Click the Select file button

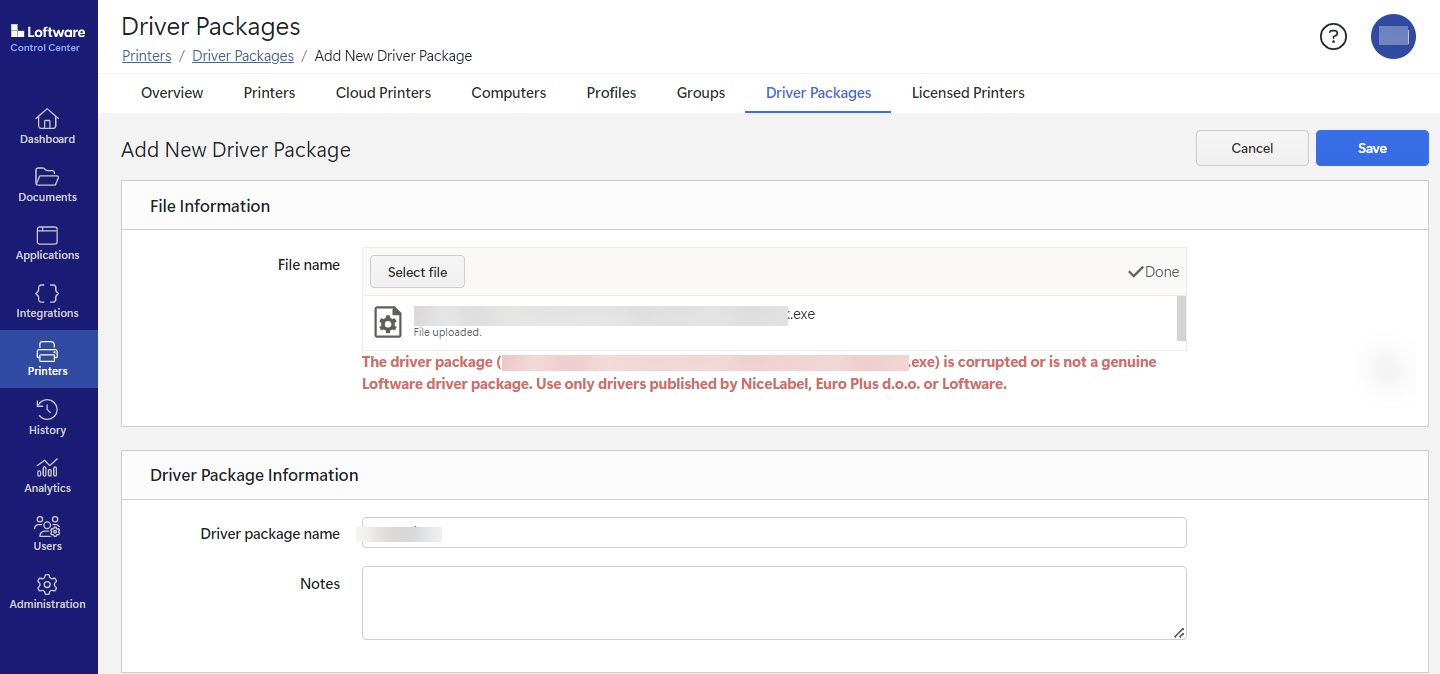tap(417, 272)
